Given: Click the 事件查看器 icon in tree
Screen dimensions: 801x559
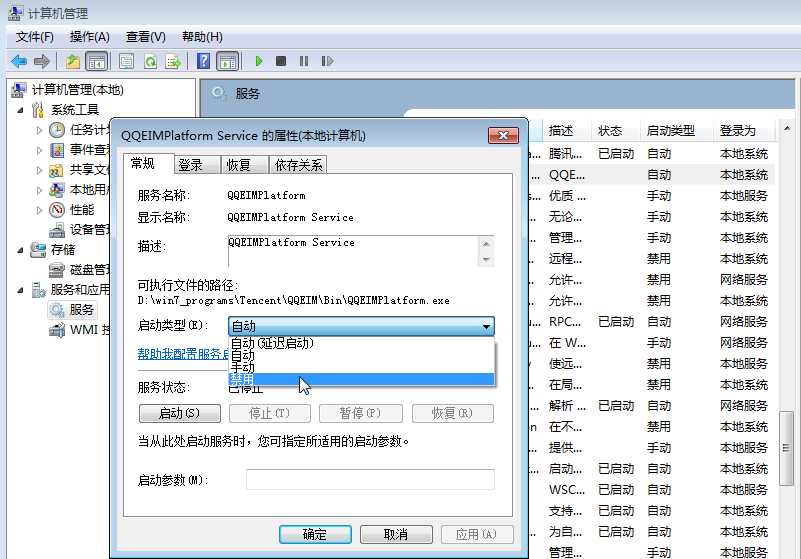Looking at the screenshot, I should tap(57, 150).
